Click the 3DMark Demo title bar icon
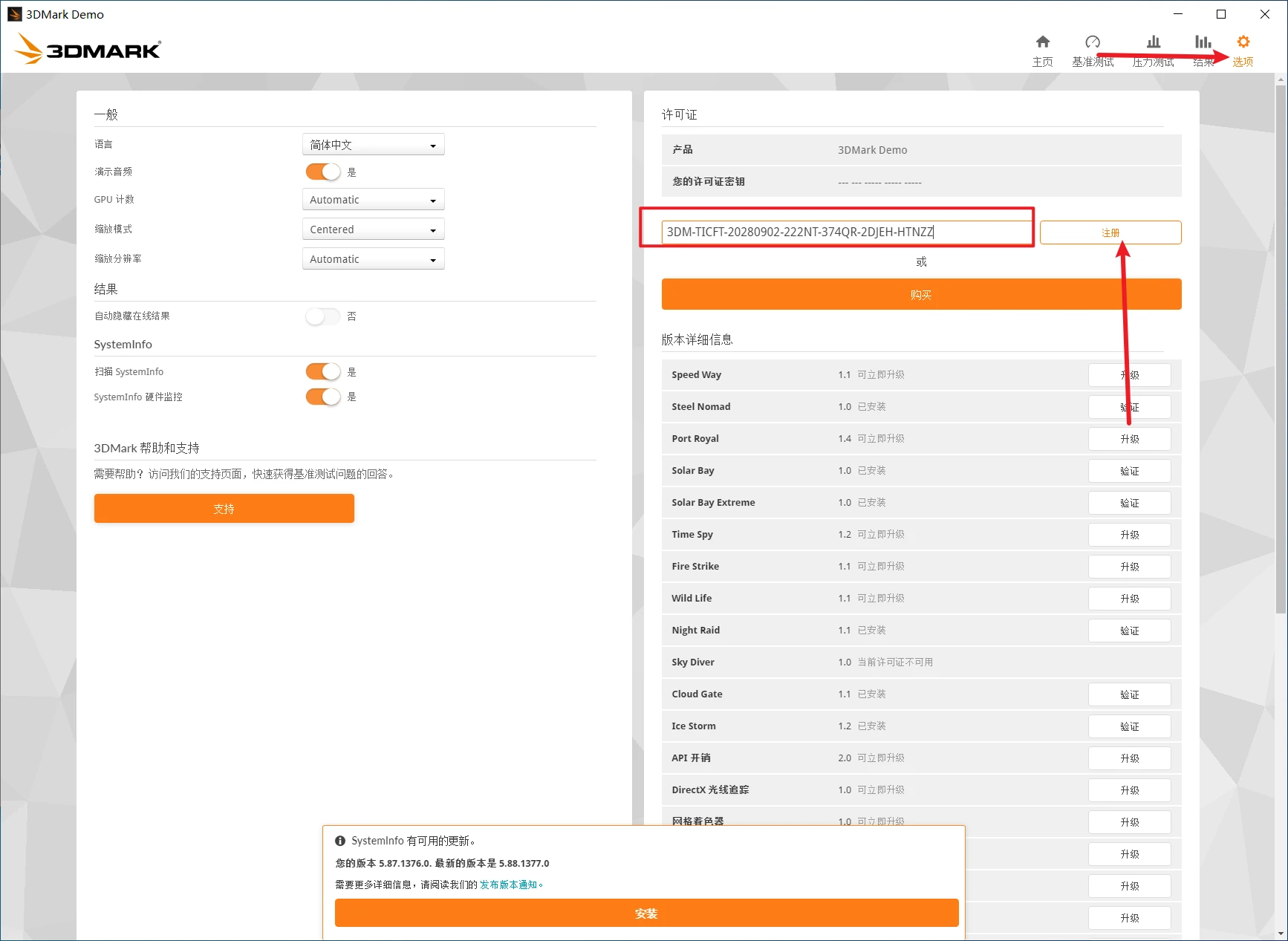 pos(15,14)
